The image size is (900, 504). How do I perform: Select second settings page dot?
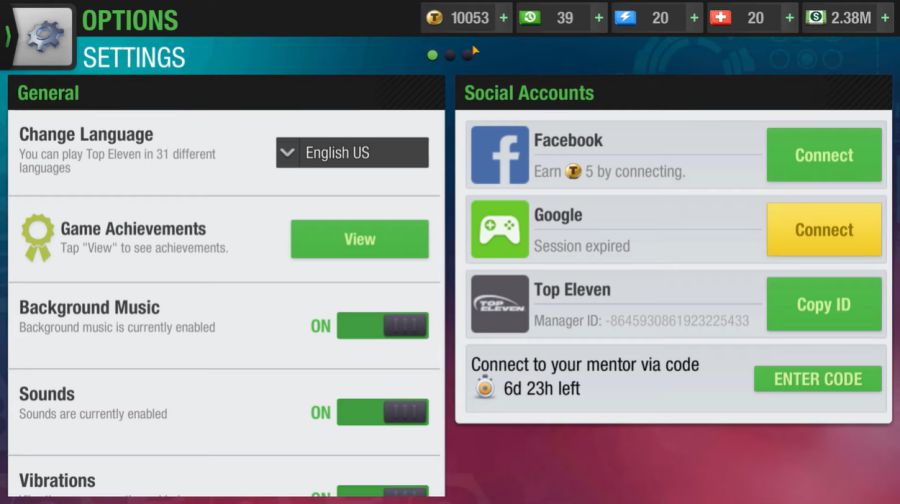pyautogui.click(x=451, y=55)
